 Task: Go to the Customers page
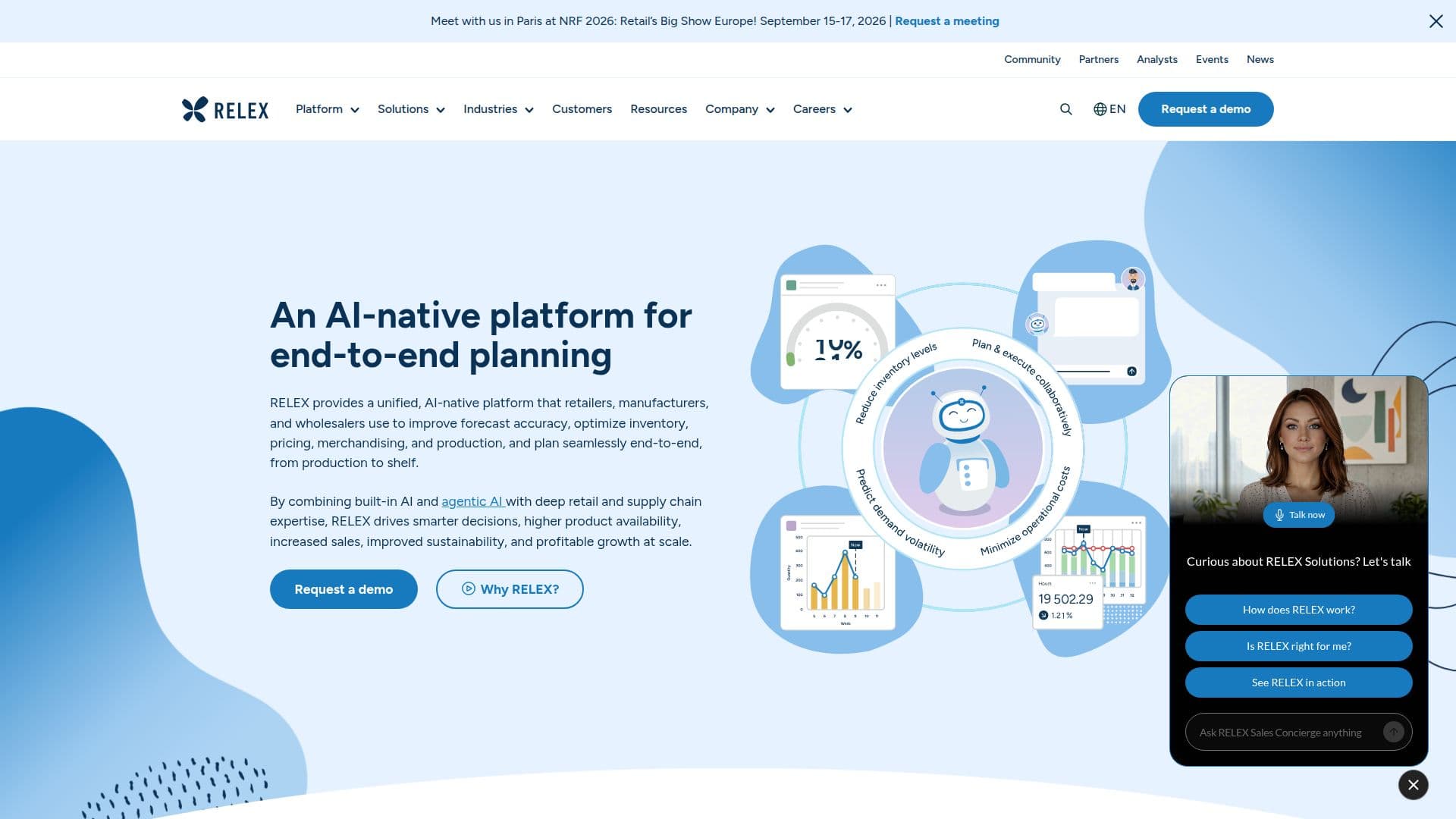(x=582, y=109)
